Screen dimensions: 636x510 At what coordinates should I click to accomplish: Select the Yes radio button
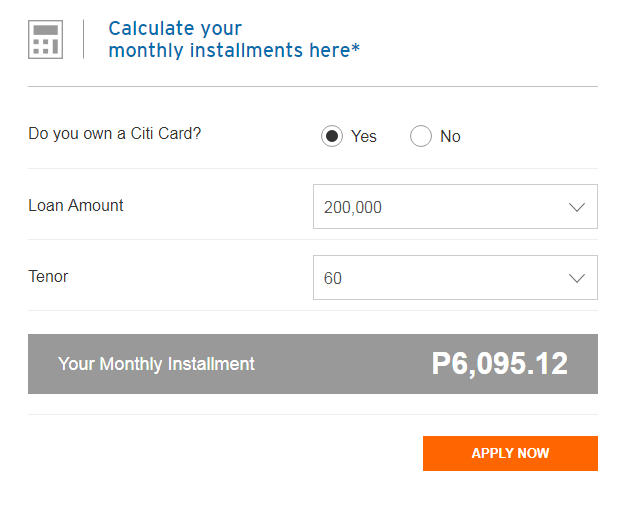pos(332,136)
